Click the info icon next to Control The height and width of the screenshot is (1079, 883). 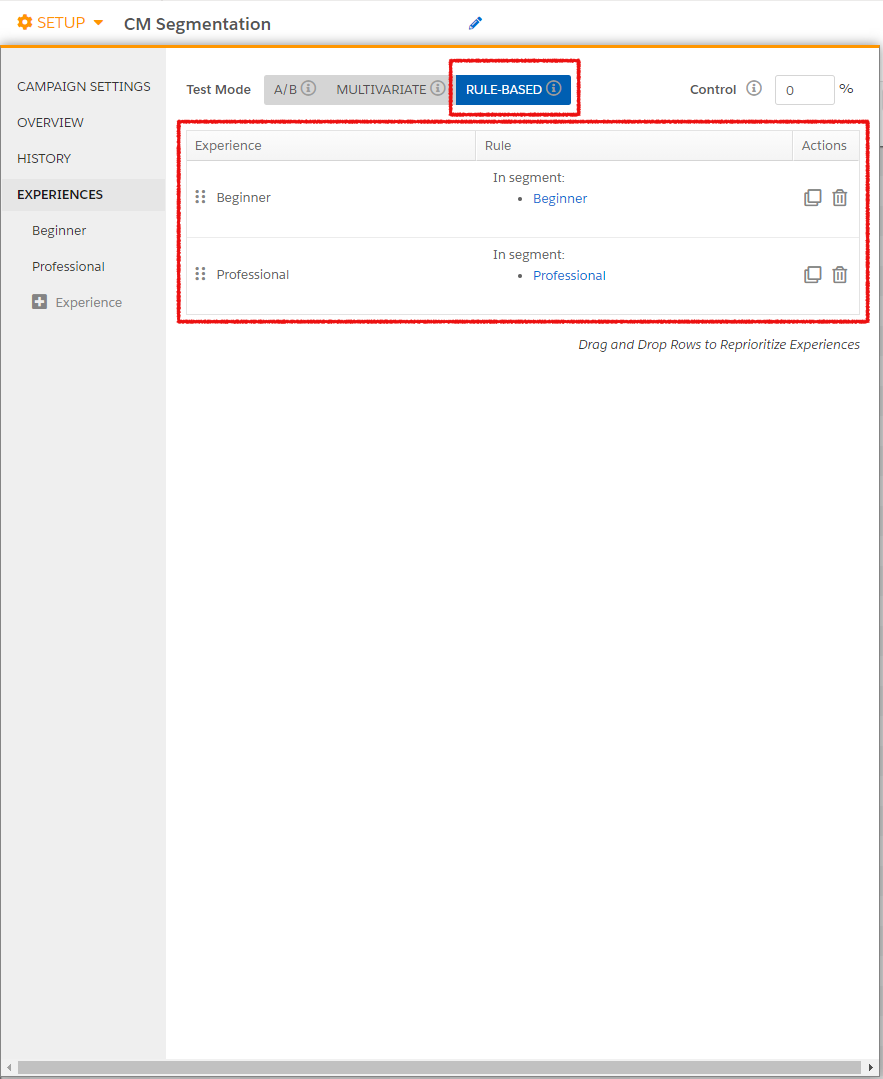(754, 89)
